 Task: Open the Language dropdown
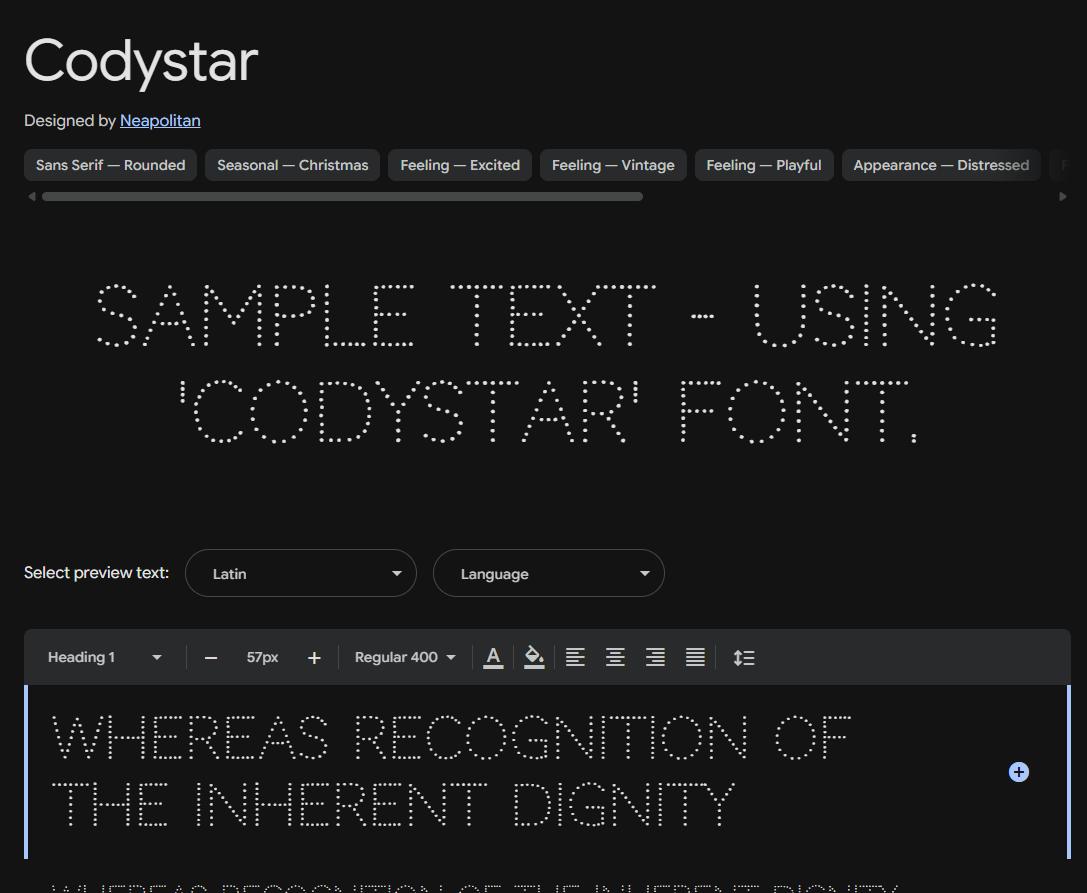tap(548, 573)
